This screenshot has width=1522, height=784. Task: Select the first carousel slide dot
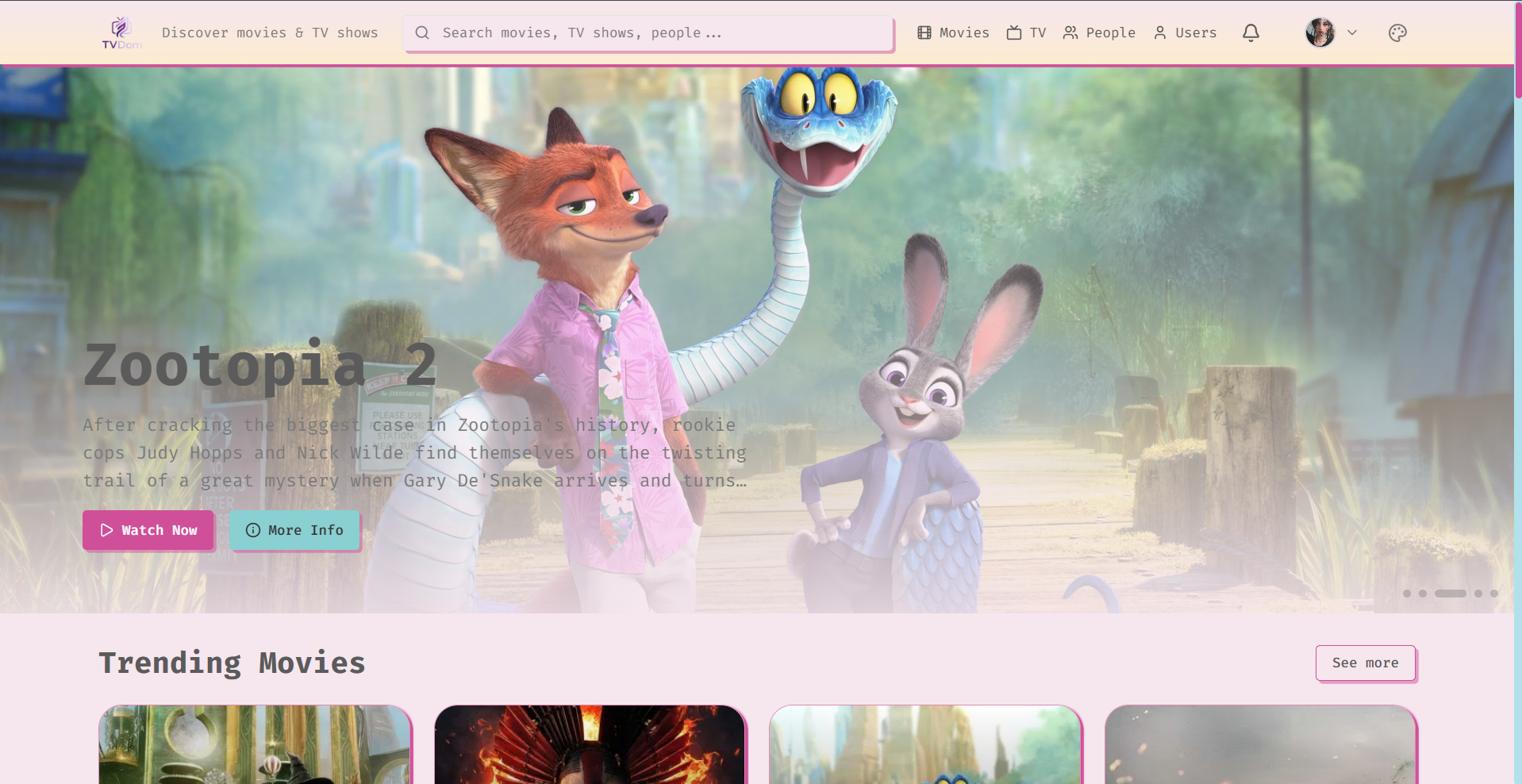[x=1407, y=594]
